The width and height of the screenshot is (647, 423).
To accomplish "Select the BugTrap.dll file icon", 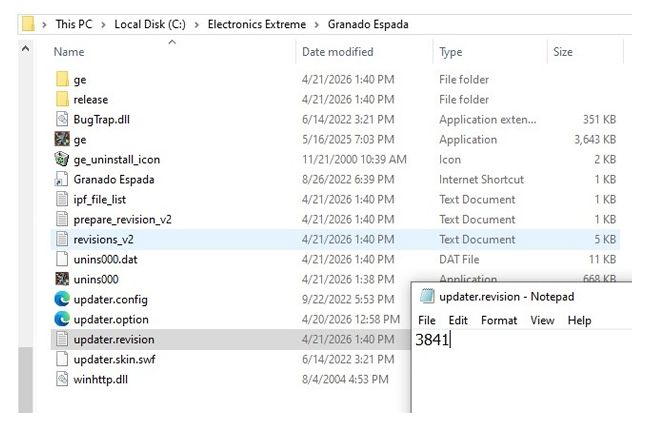I will [x=62, y=120].
